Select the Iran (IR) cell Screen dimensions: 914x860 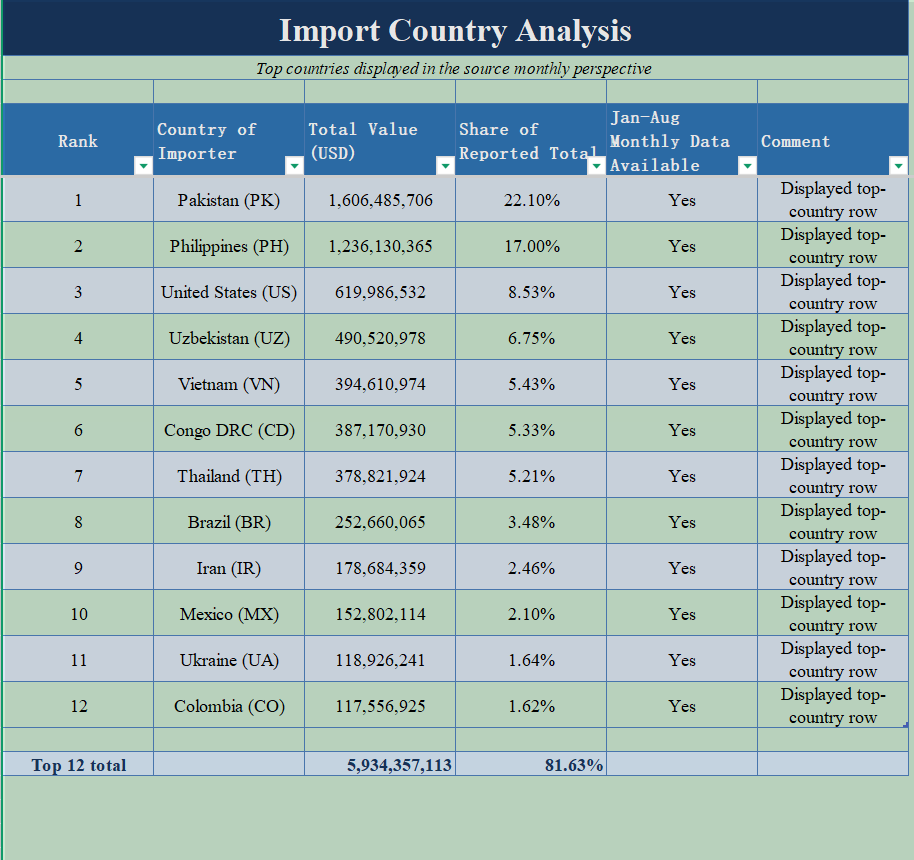pos(229,568)
